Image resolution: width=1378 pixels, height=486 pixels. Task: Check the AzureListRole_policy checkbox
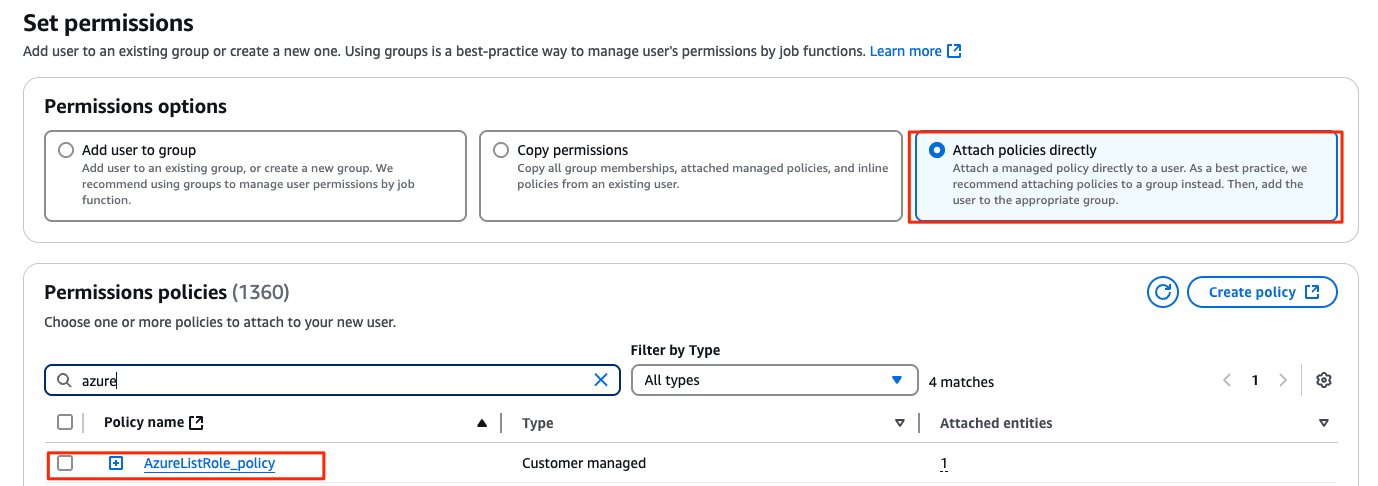pos(65,463)
